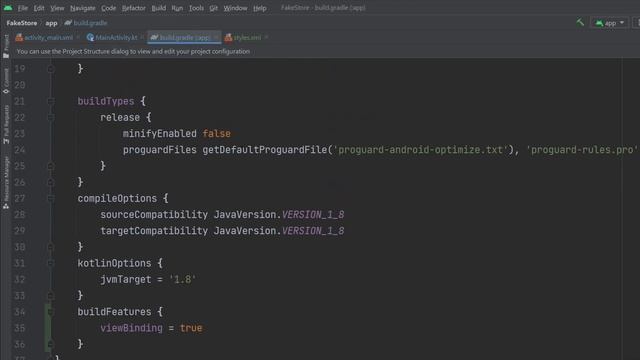Open the Build menu
This screenshot has width=640, height=360.
[158, 8]
